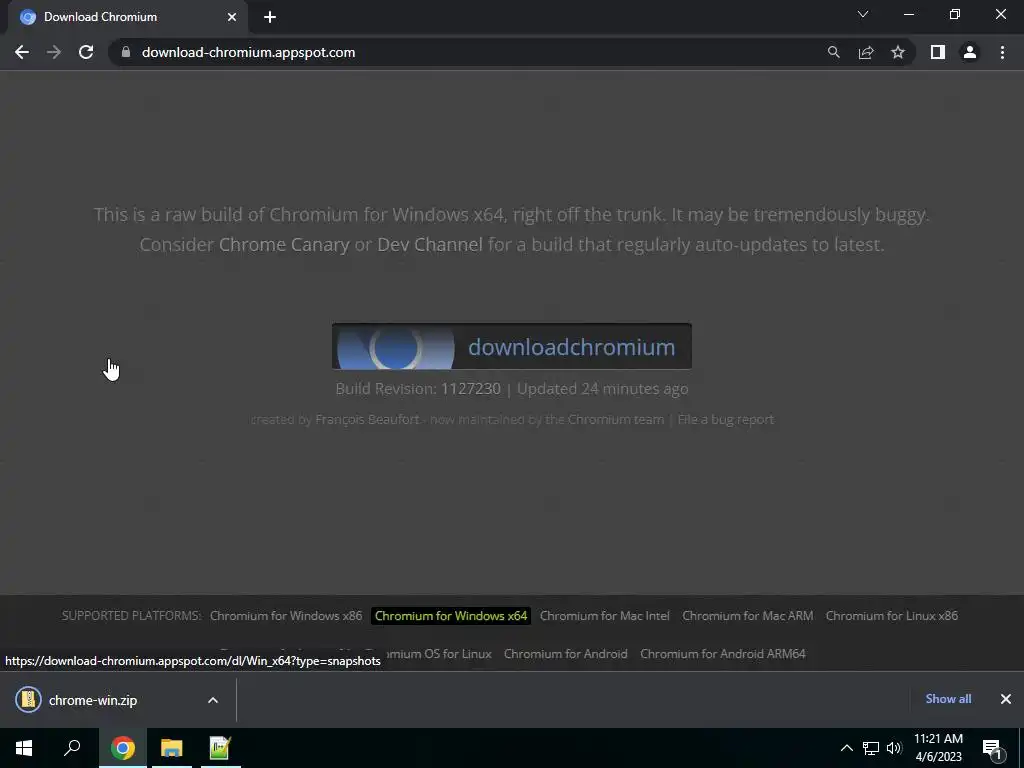Open the notification center icon
1024x768 pixels.
click(992, 748)
